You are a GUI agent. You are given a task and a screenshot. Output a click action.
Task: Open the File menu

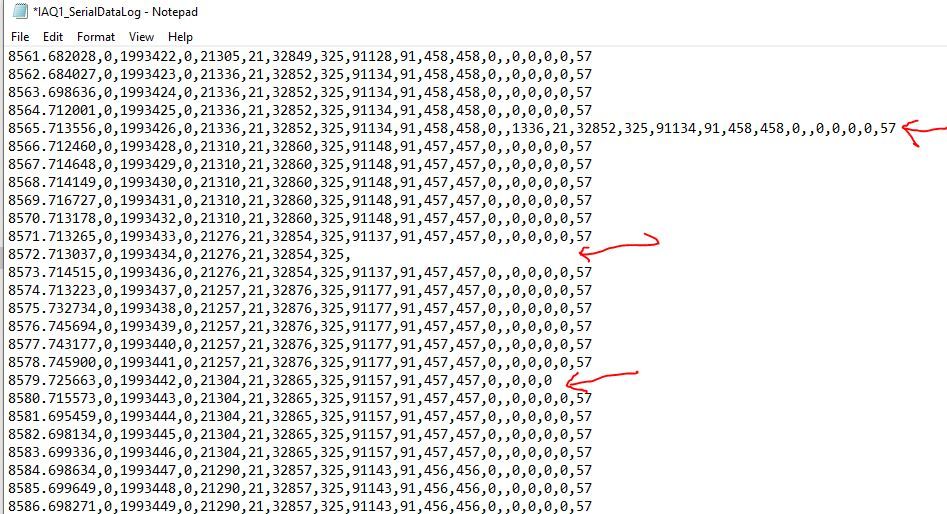click(20, 37)
